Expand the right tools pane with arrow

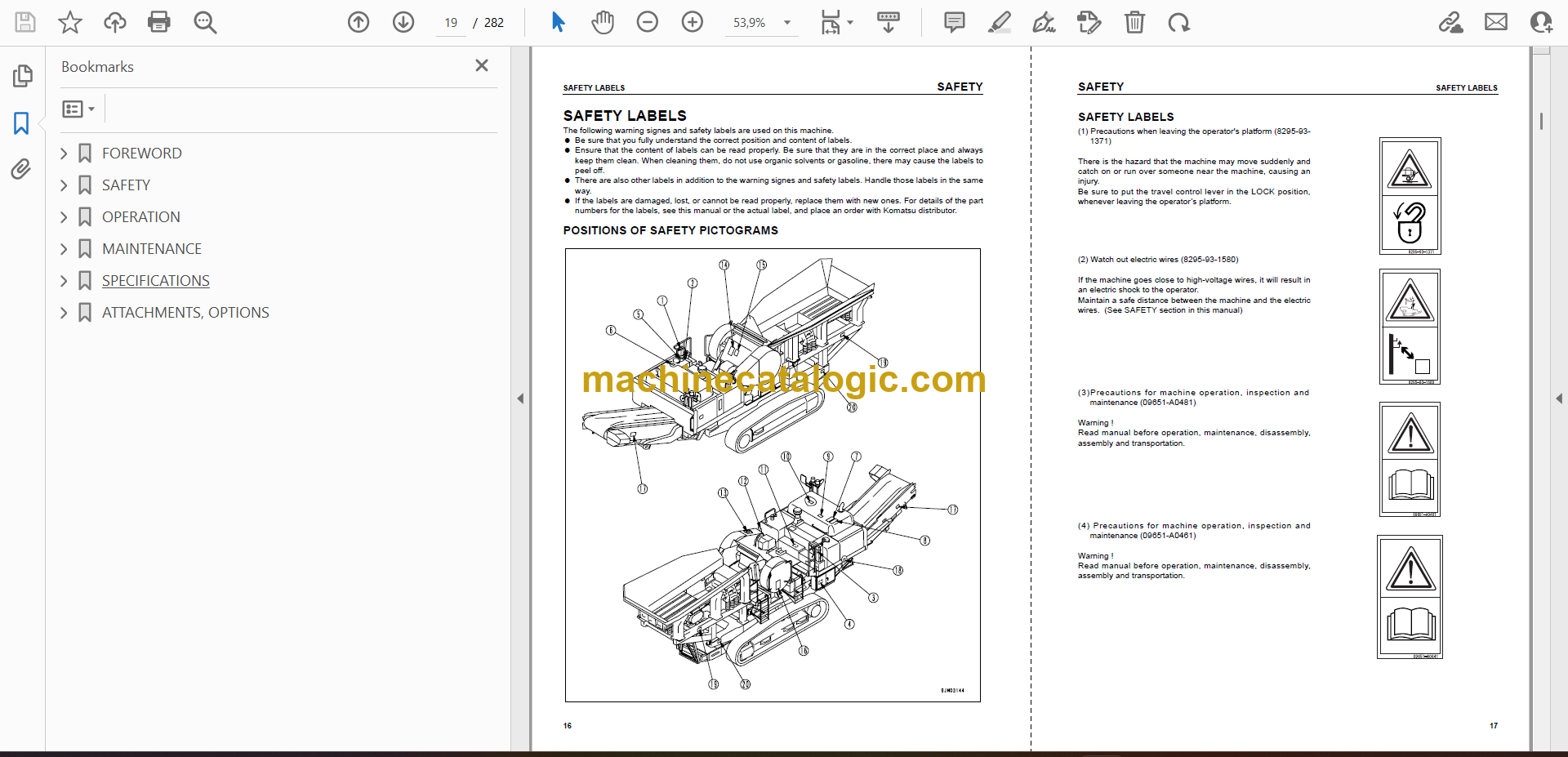(1559, 399)
